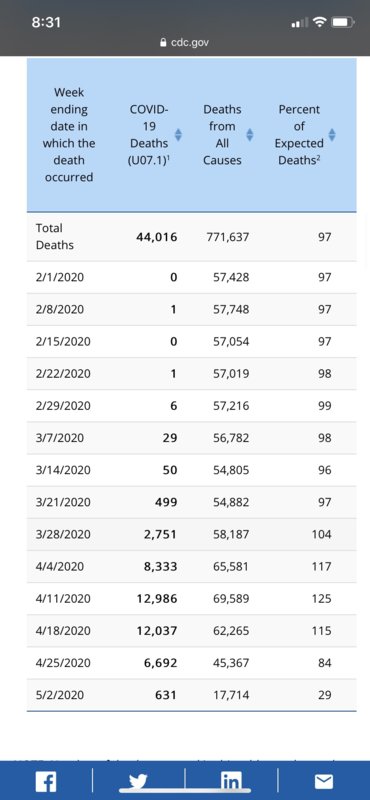Tap the battery status icon
This screenshot has height=800, width=370.
342,23
